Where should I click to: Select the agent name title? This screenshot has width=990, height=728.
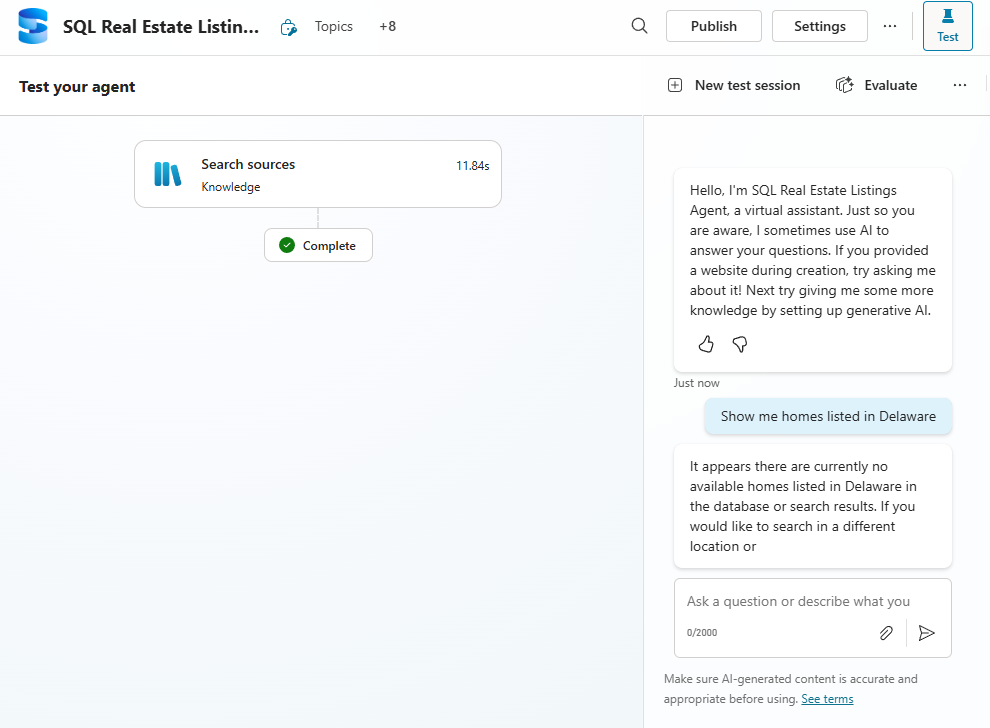pyautogui.click(x=160, y=27)
